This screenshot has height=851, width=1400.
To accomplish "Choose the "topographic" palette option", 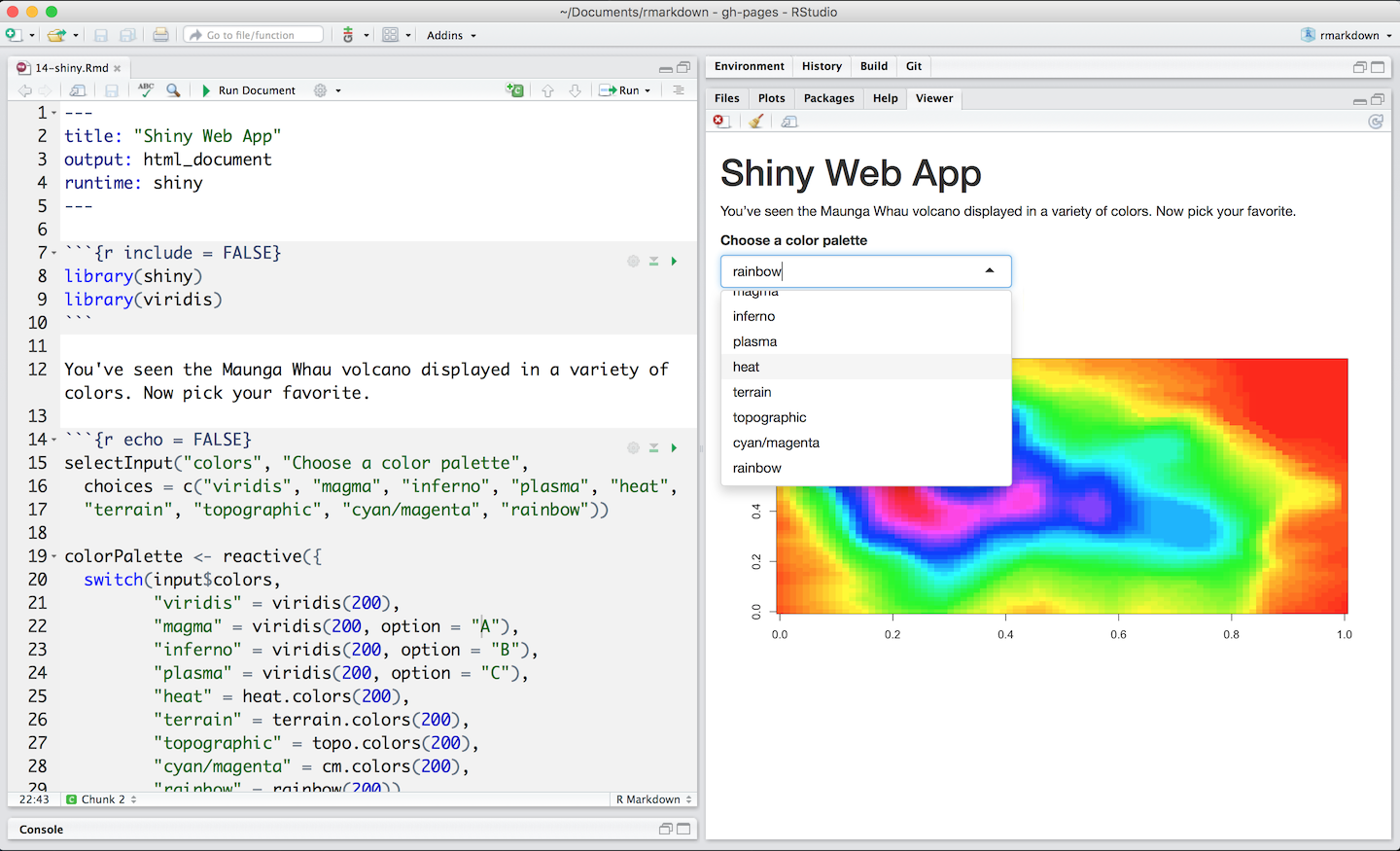I will (x=770, y=417).
